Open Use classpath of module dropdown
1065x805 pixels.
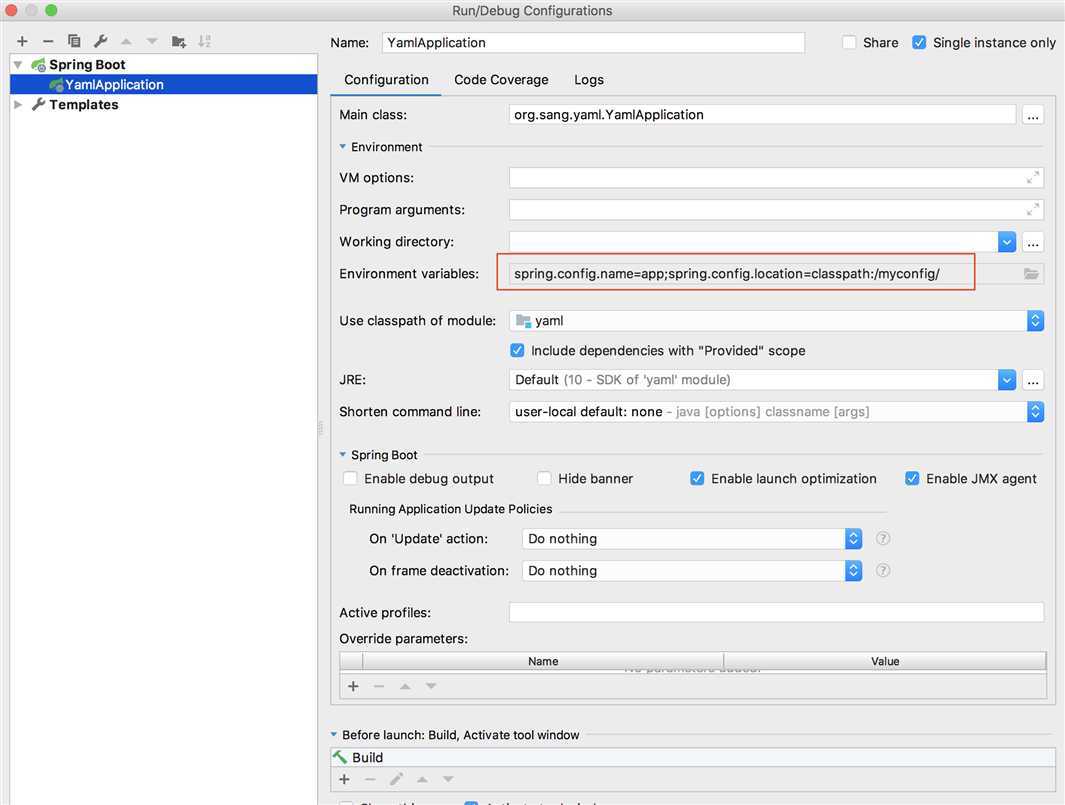1035,321
